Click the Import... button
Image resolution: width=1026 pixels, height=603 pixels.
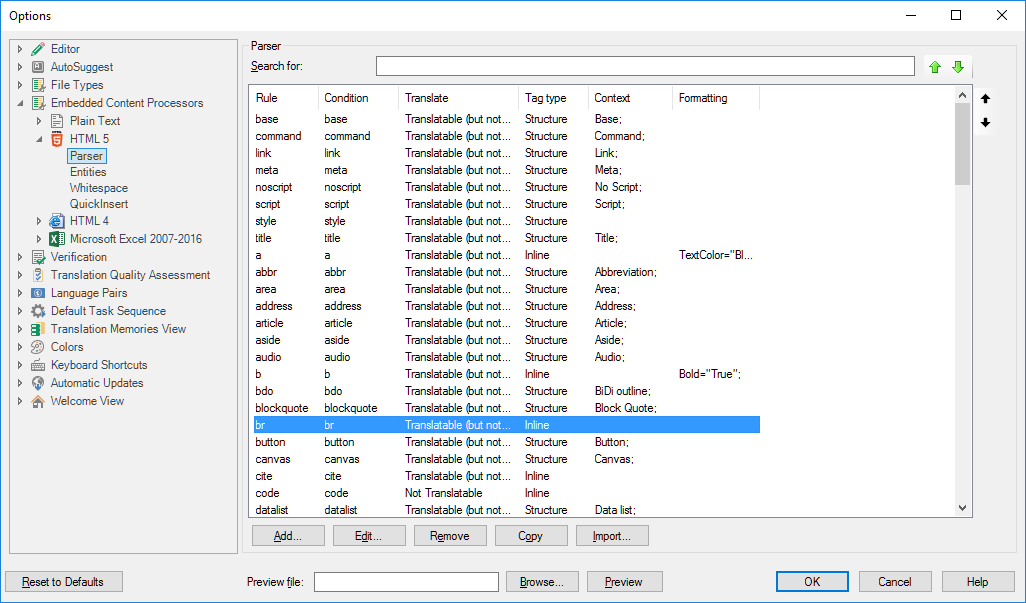(612, 536)
